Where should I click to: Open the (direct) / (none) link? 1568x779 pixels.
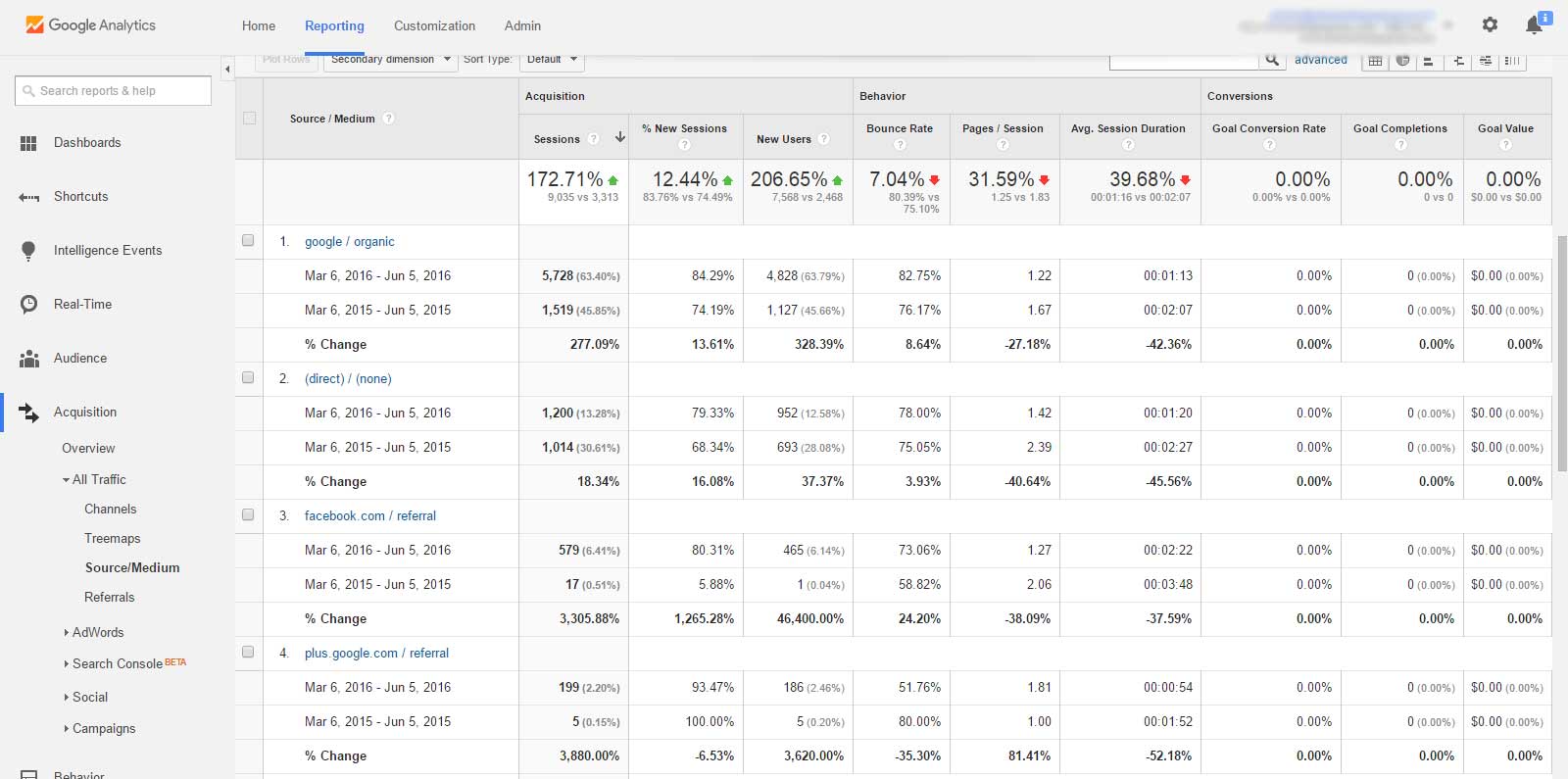(x=348, y=379)
